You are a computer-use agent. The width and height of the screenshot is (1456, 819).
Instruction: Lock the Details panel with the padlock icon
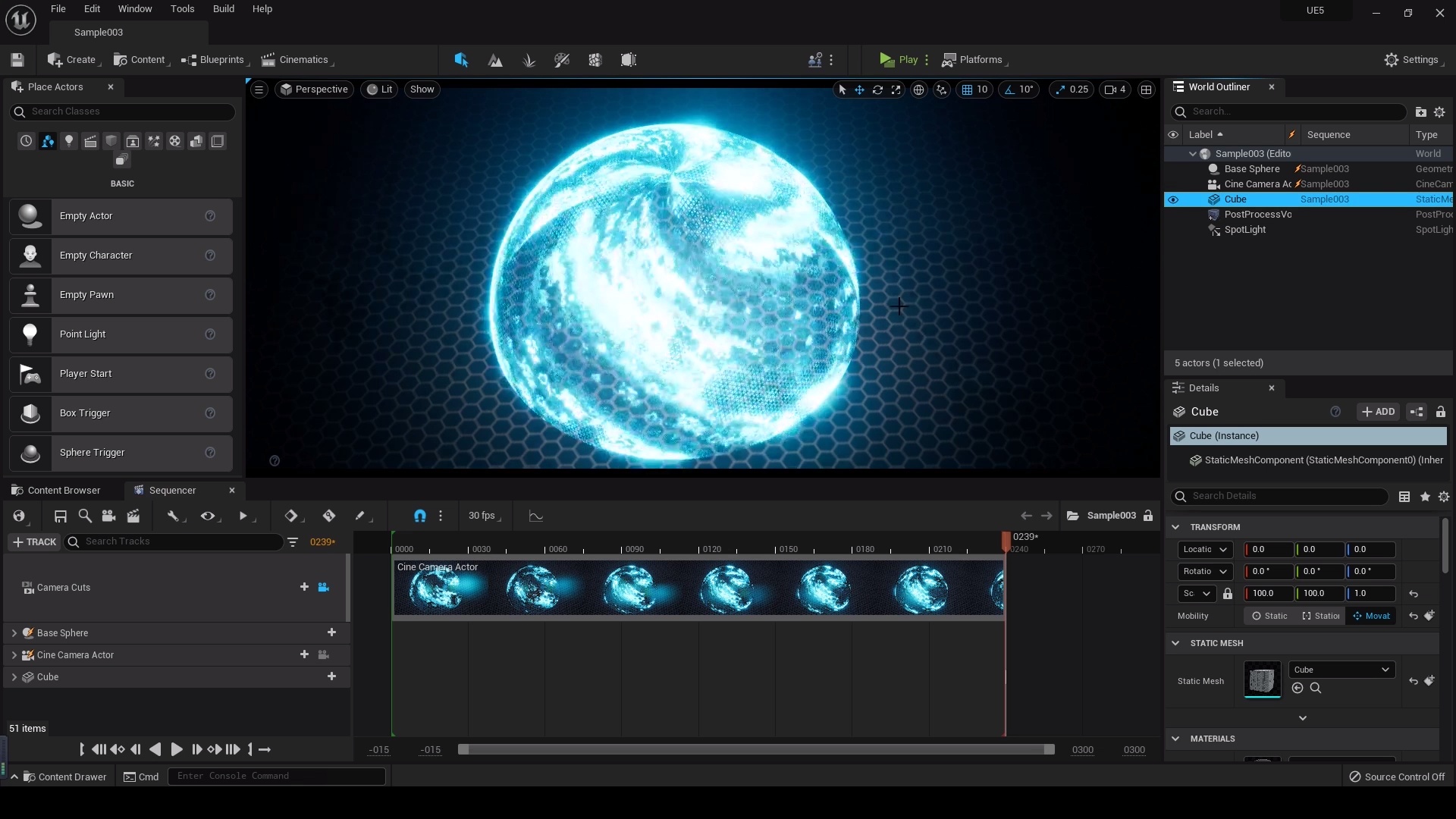(x=1442, y=412)
